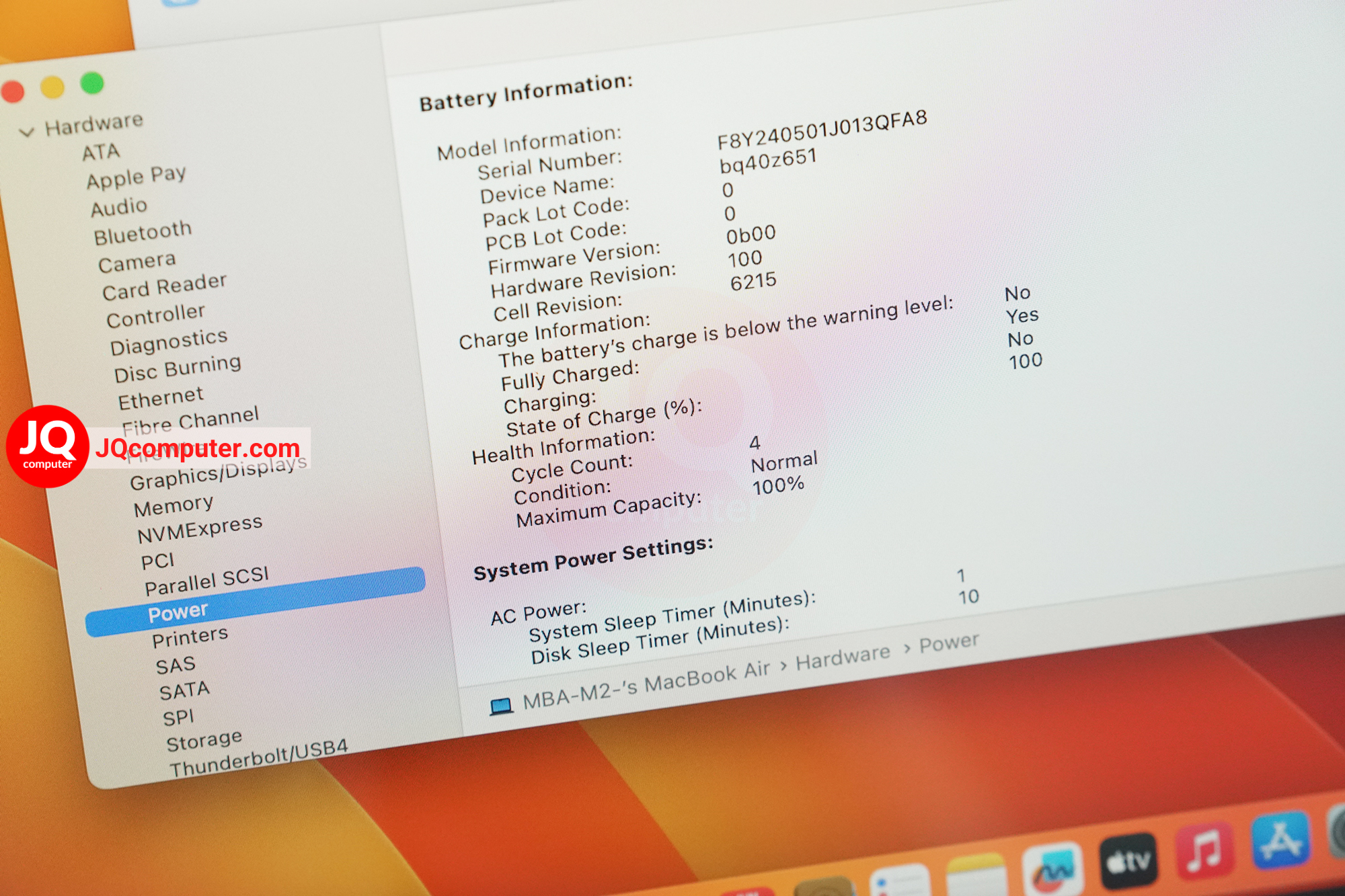Open Notes from the Dock

976,874
